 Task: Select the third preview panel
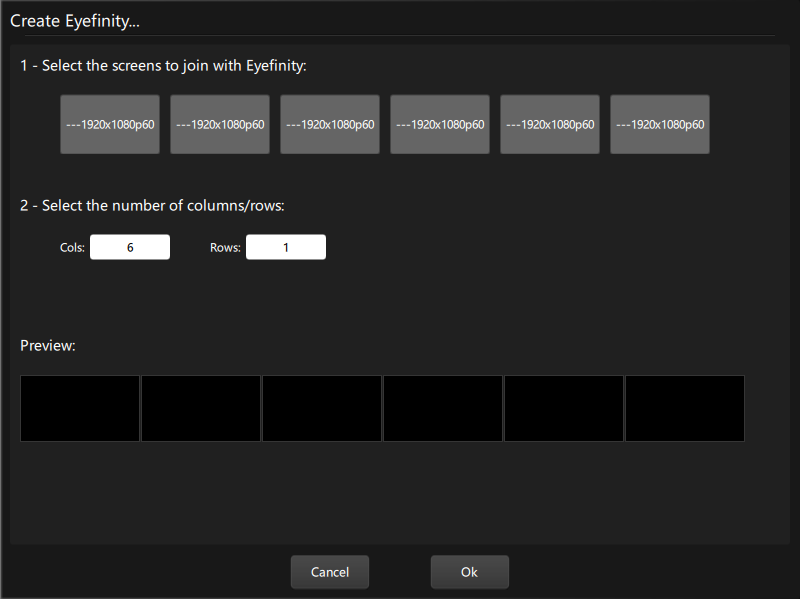coord(321,408)
